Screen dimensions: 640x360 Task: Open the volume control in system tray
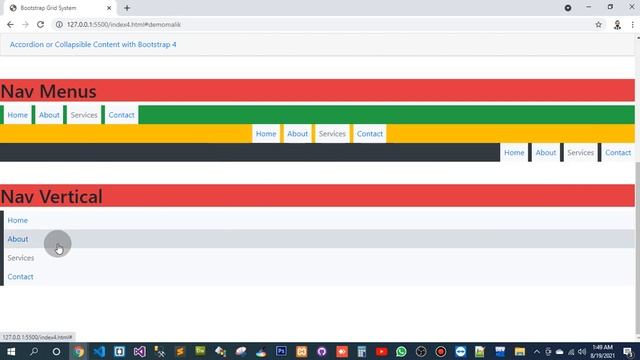point(582,351)
